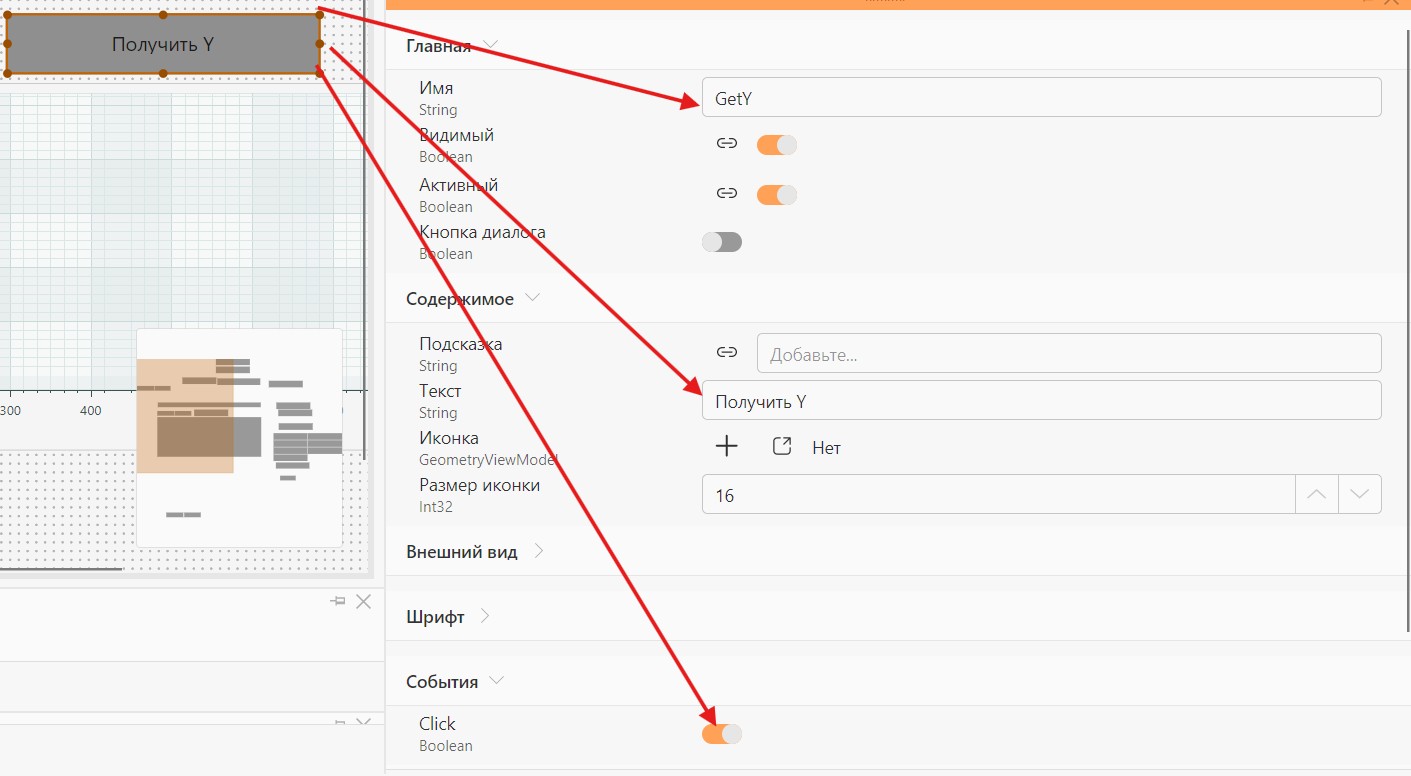Pin the lower-left panel with pushpin icon

pos(338,601)
